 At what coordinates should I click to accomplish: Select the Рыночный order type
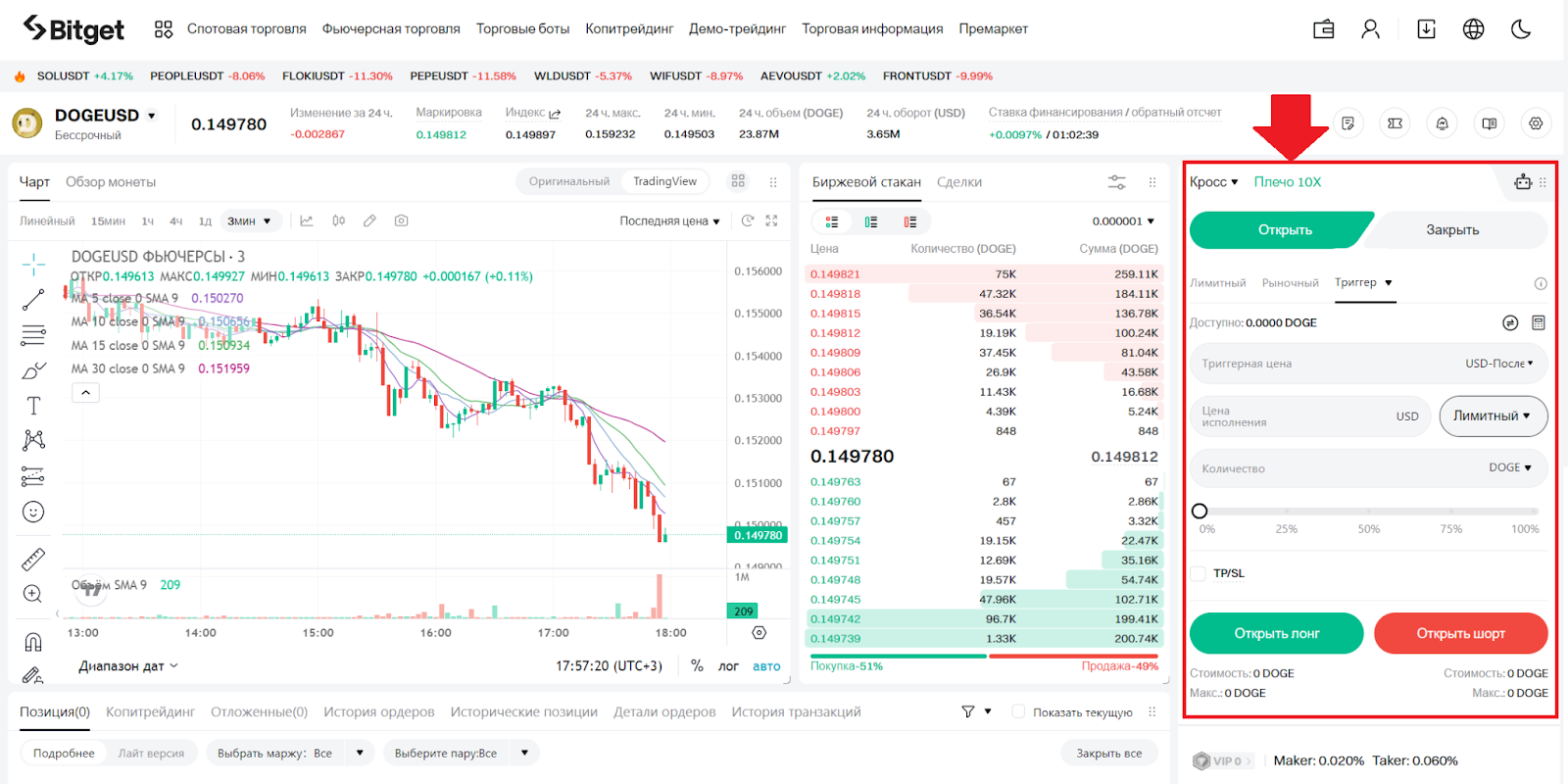point(1291,283)
